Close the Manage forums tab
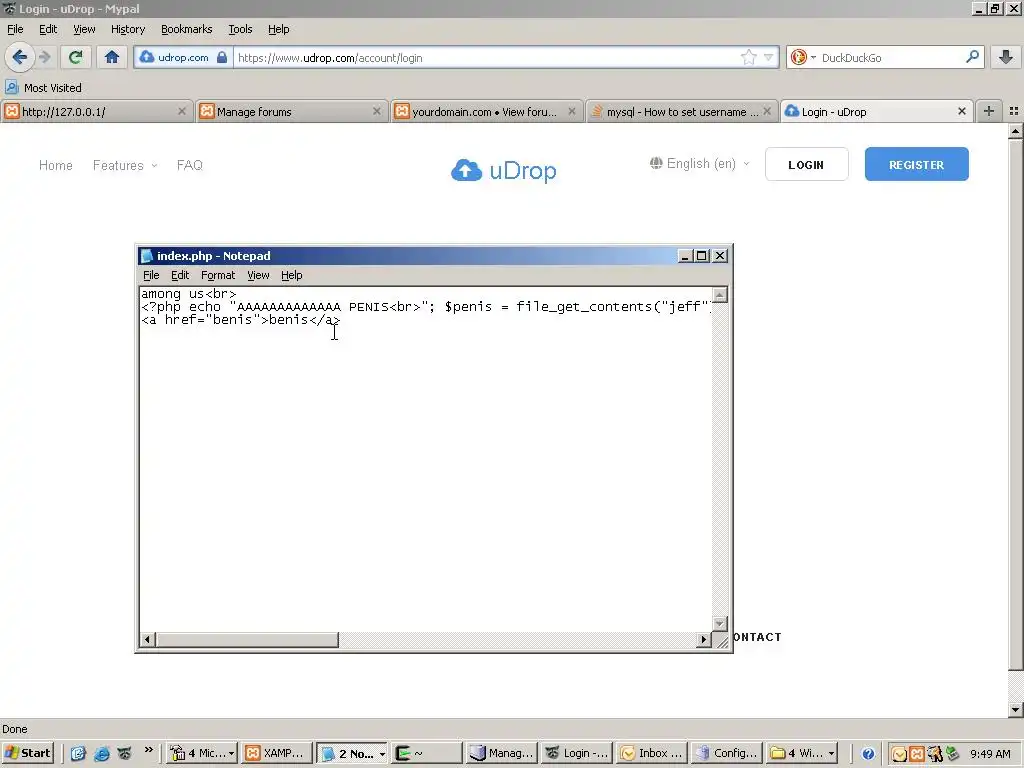The width and height of the screenshot is (1024, 768). pyautogui.click(x=376, y=112)
